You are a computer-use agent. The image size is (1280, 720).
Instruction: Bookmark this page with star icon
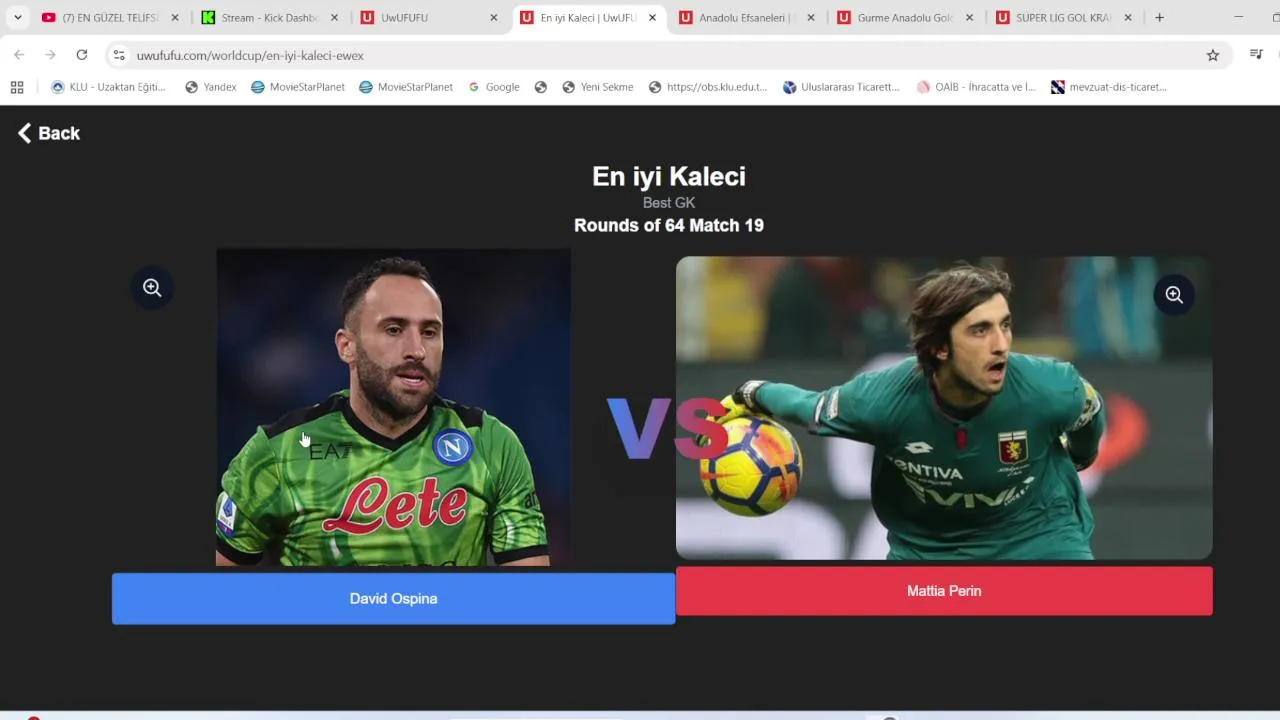tap(1213, 55)
